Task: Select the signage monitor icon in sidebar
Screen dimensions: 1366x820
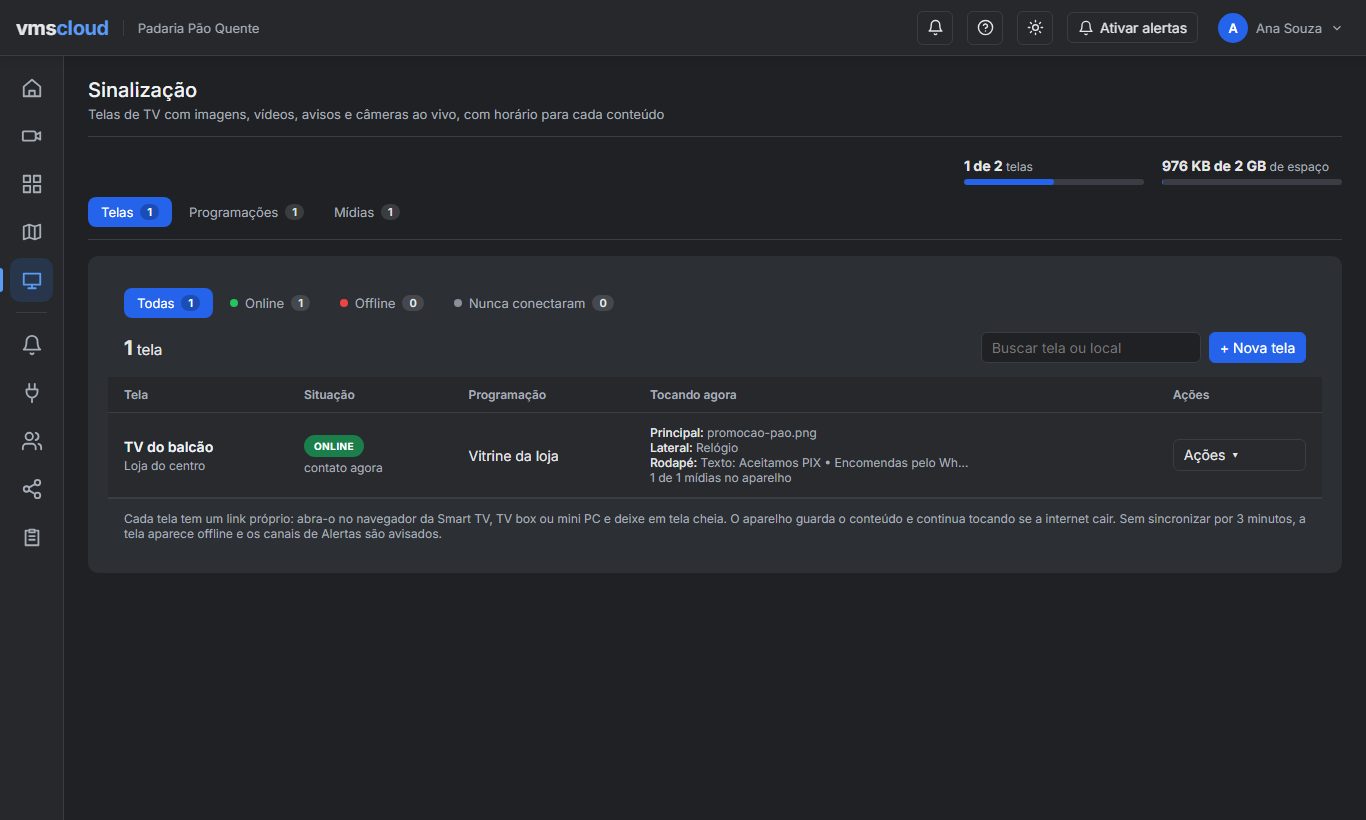Action: (32, 281)
